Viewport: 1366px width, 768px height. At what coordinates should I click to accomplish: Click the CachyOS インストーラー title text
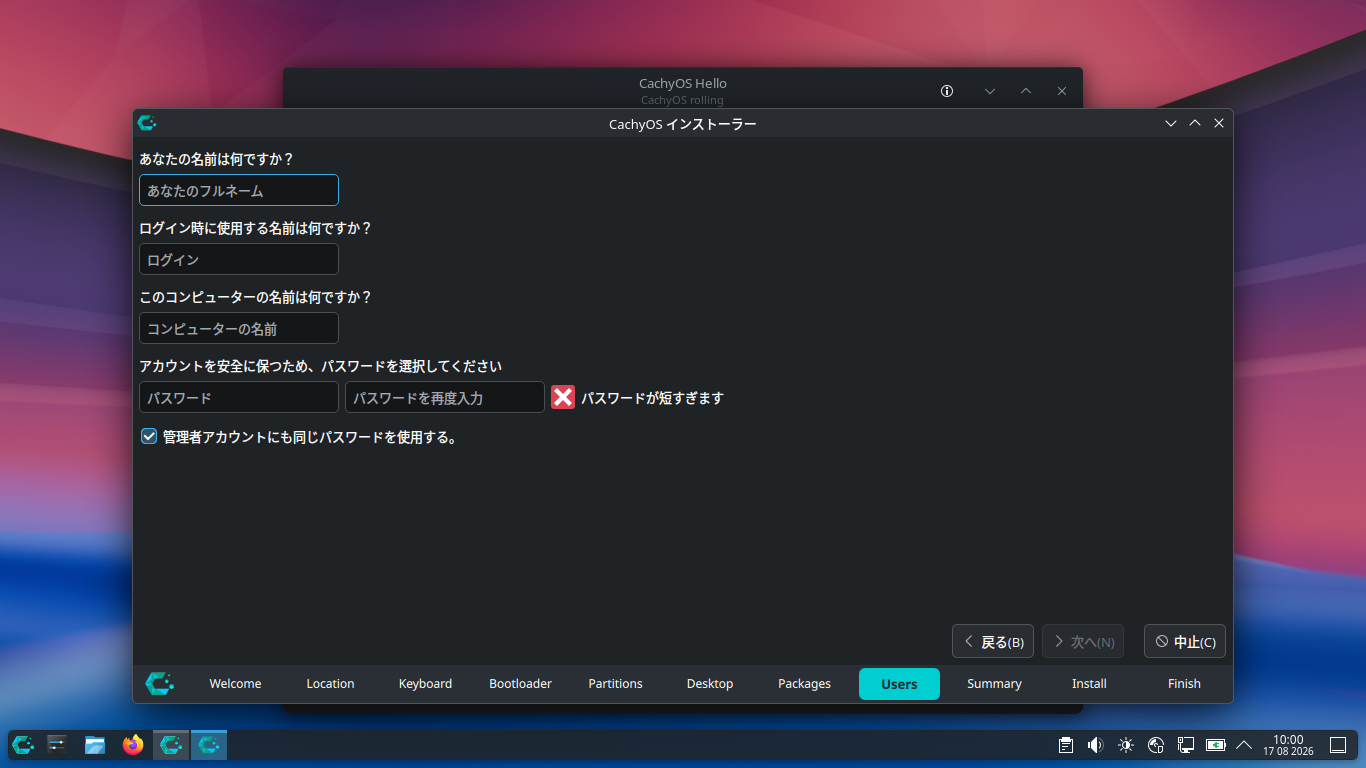683,124
